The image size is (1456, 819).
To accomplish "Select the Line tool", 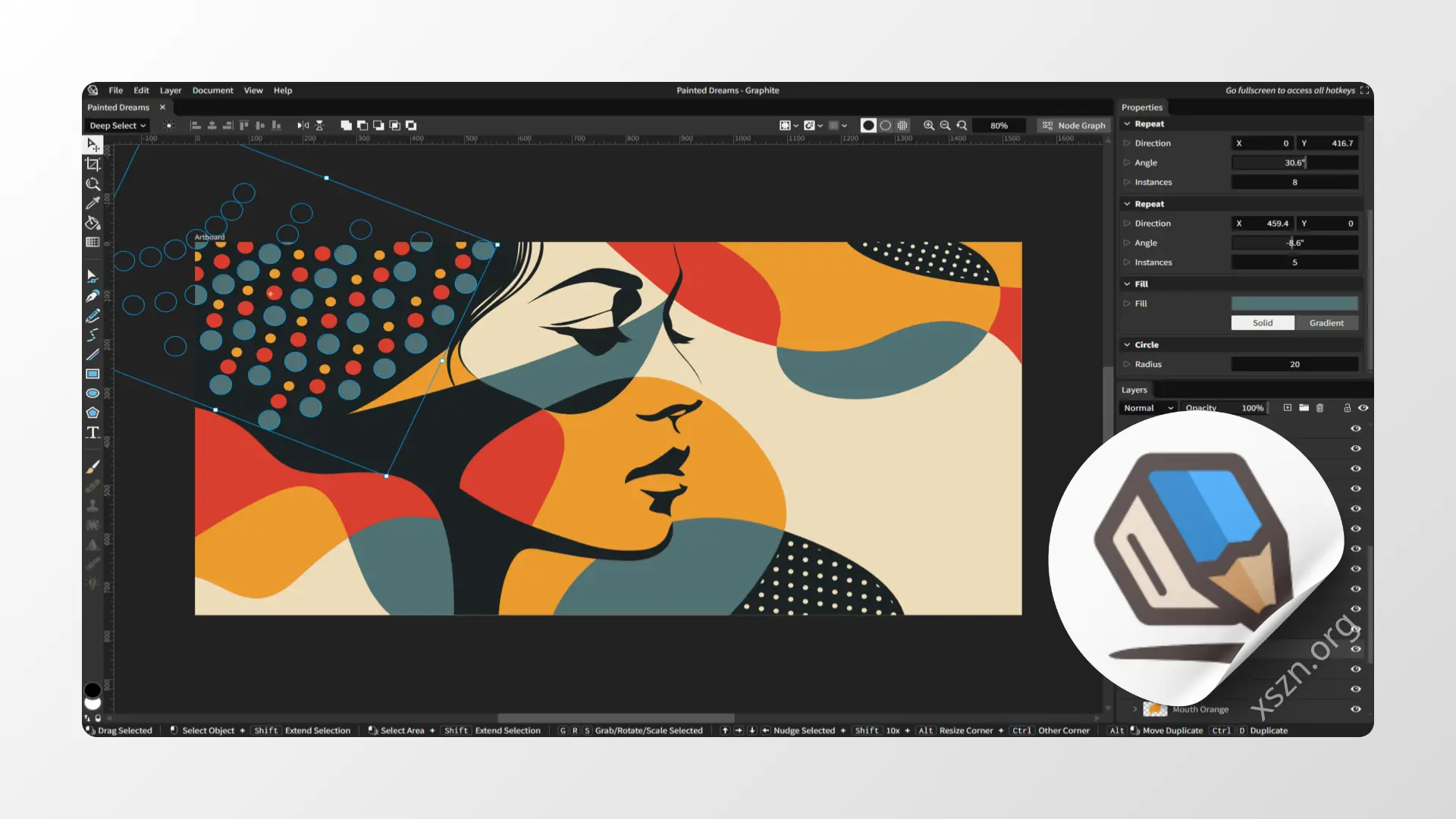I will click(x=93, y=354).
